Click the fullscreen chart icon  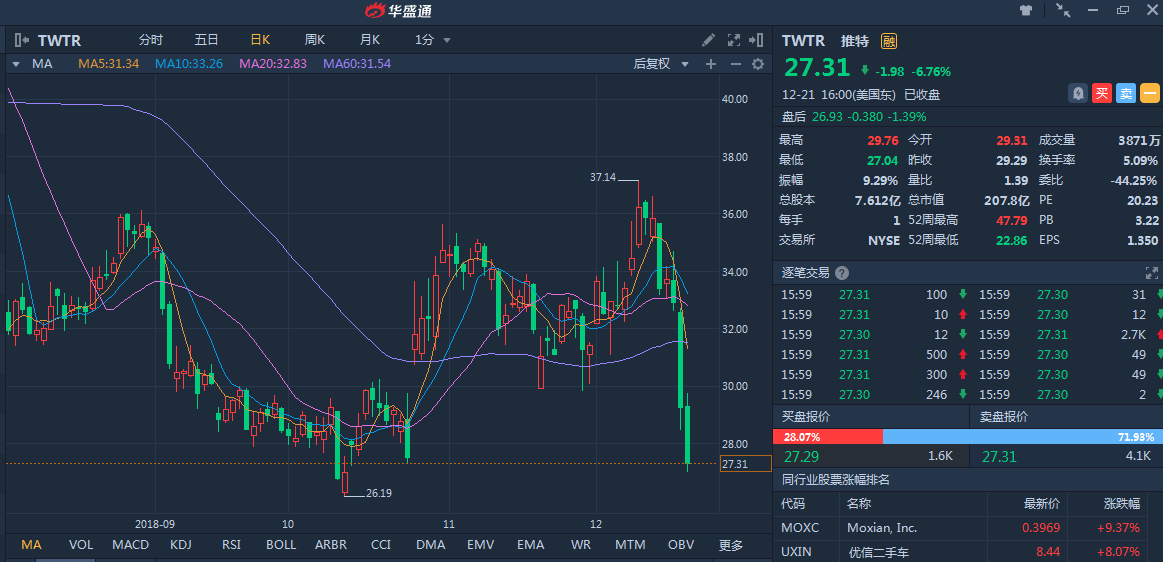[x=733, y=40]
